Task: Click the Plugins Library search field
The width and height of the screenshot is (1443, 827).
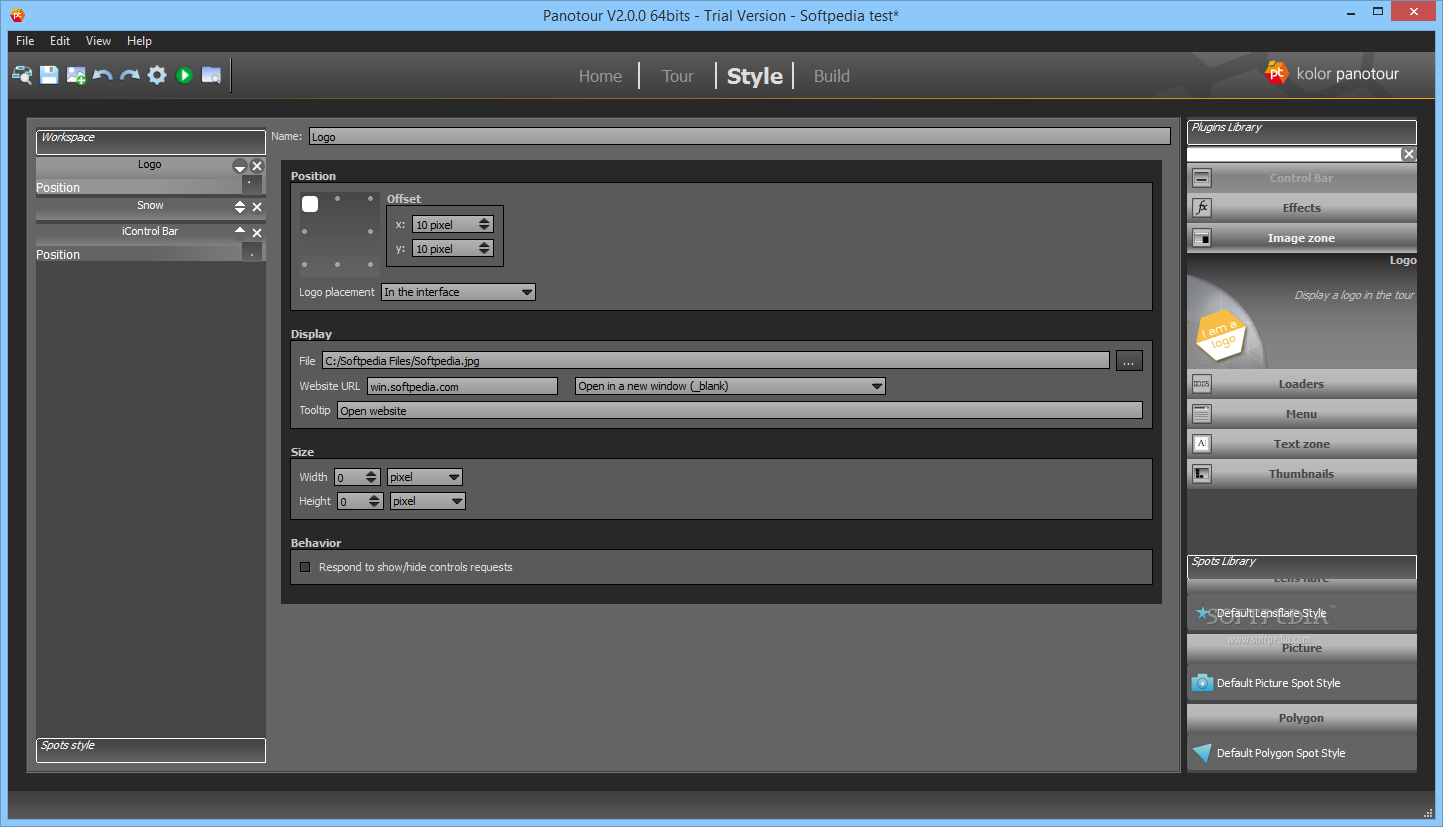Action: [x=1294, y=154]
